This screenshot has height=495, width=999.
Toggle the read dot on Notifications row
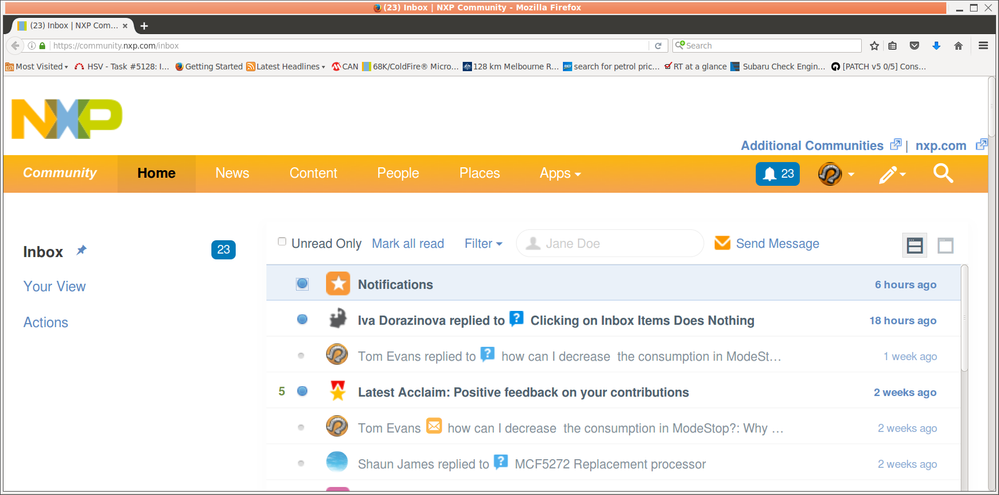(x=303, y=284)
